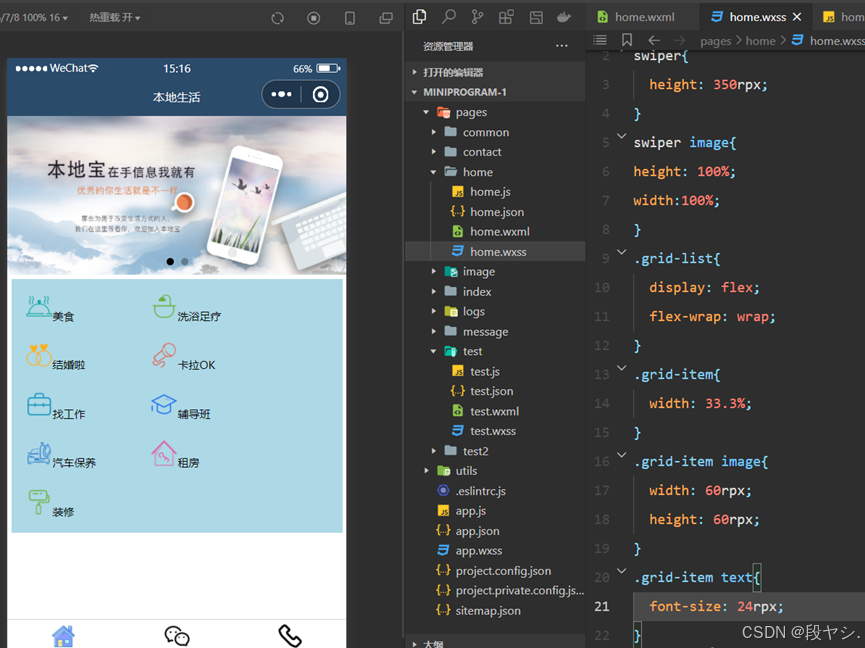
Task: Click the mini program close circle capsule button
Action: 321,94
